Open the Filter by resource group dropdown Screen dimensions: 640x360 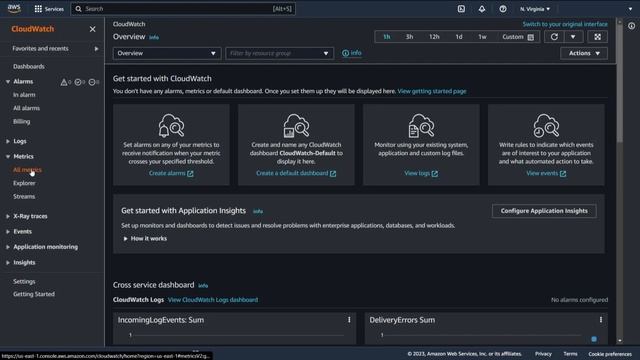[x=280, y=53]
